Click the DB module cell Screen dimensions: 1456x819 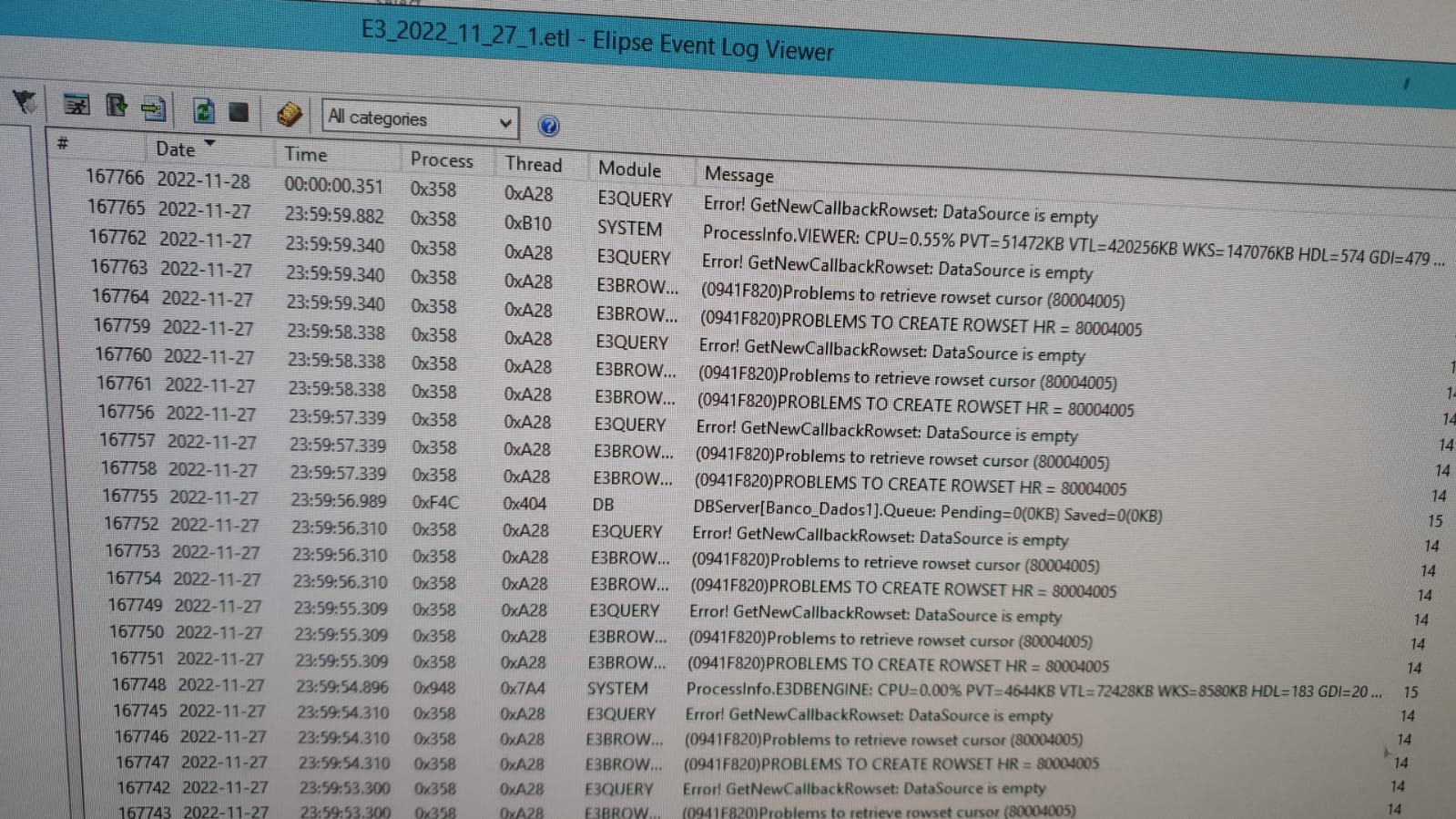coord(603,504)
